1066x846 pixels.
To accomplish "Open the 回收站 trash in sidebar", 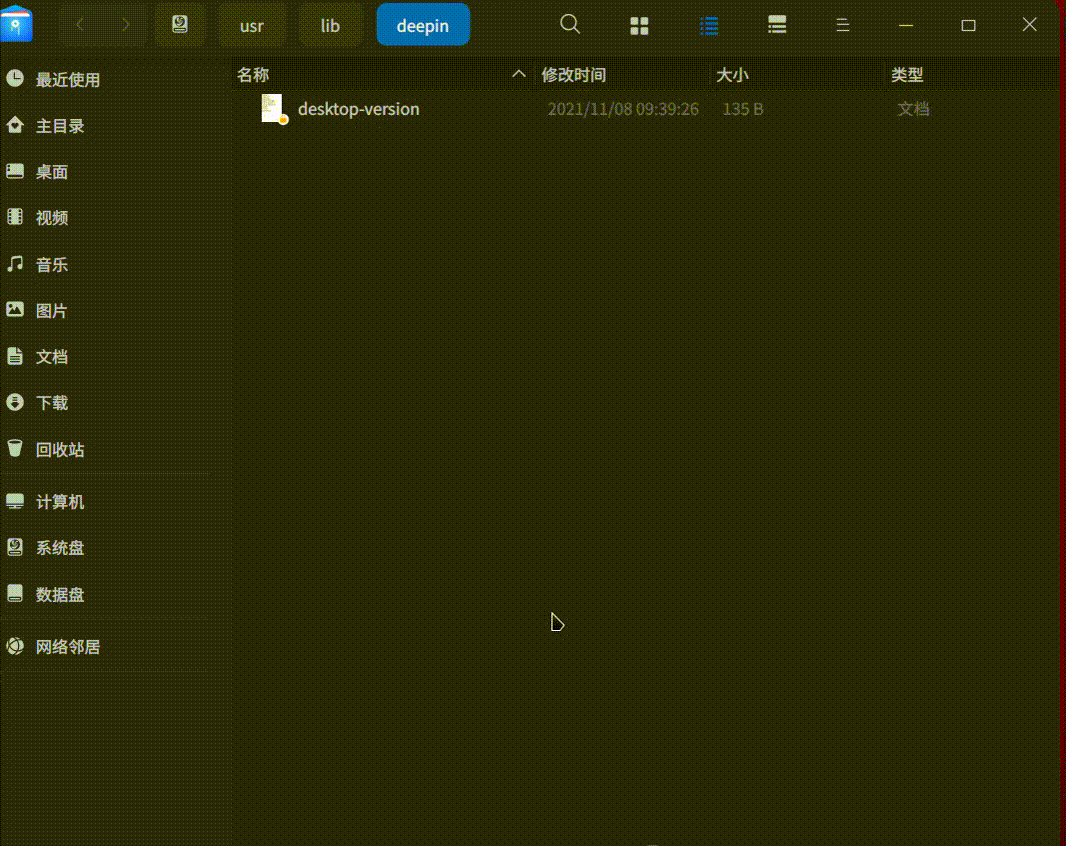I will (58, 449).
